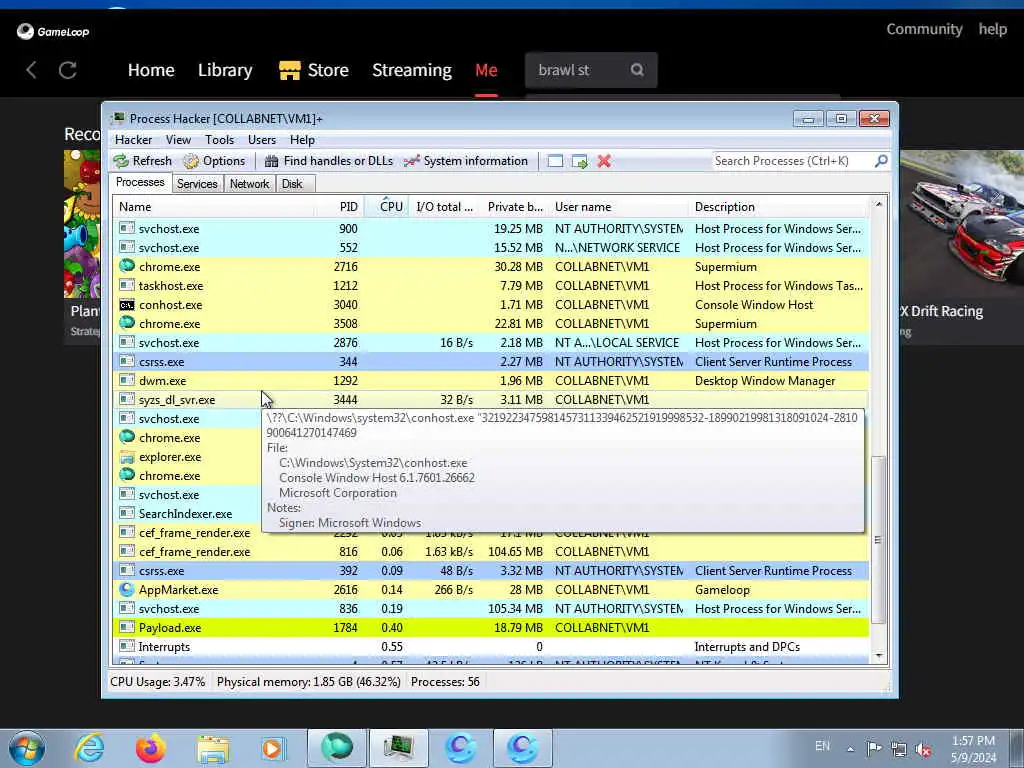Open the View menu
This screenshot has height=768, width=1024.
[178, 140]
